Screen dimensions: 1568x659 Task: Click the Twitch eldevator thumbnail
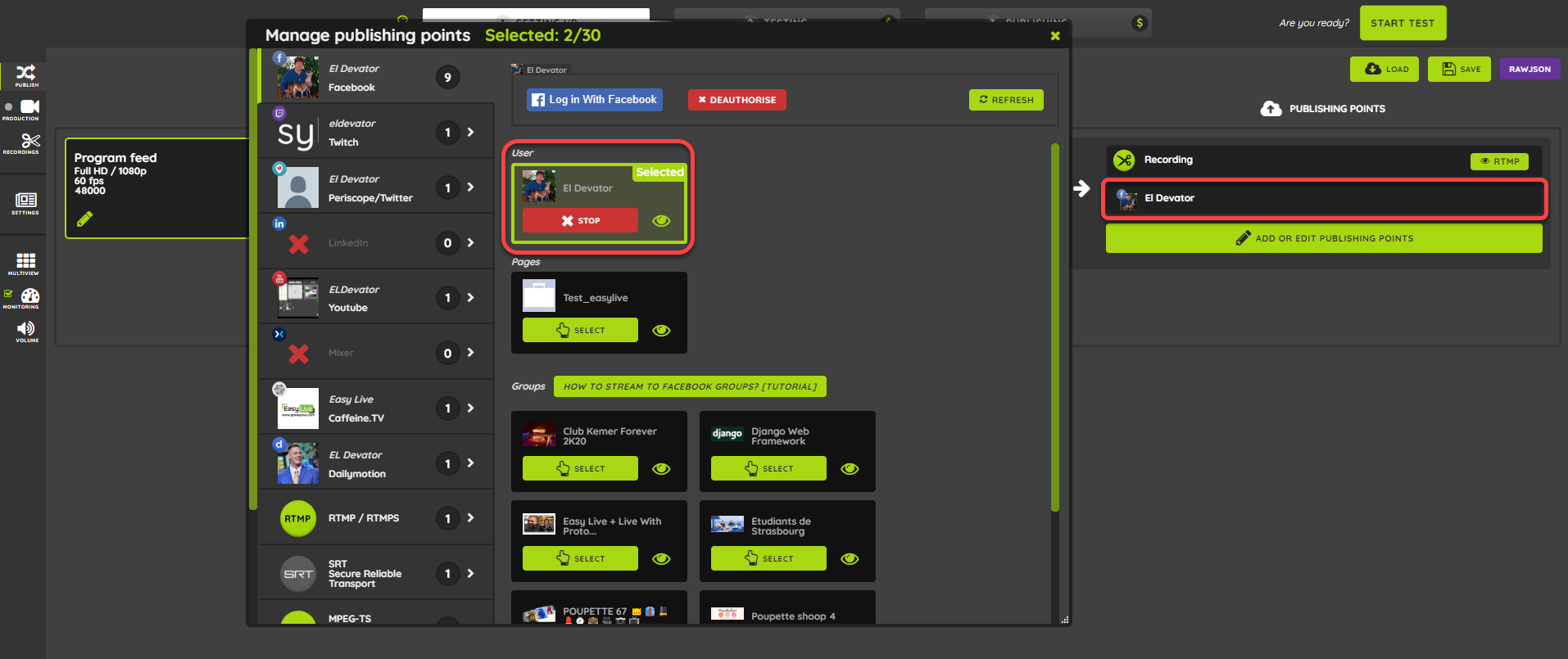297,133
